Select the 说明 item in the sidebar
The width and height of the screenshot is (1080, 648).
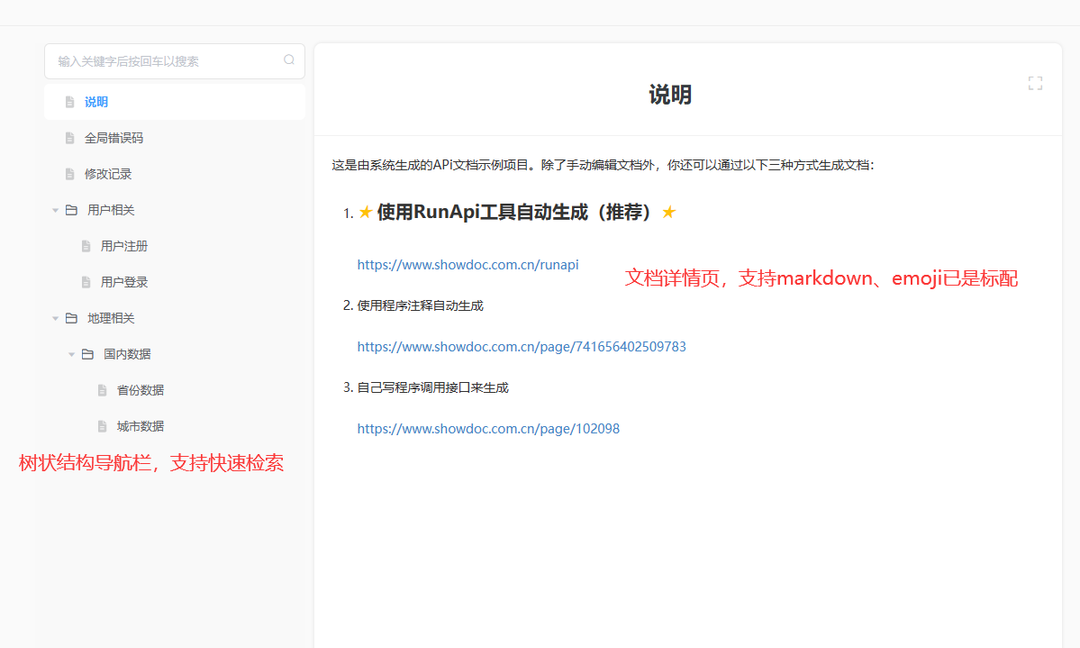[95, 101]
